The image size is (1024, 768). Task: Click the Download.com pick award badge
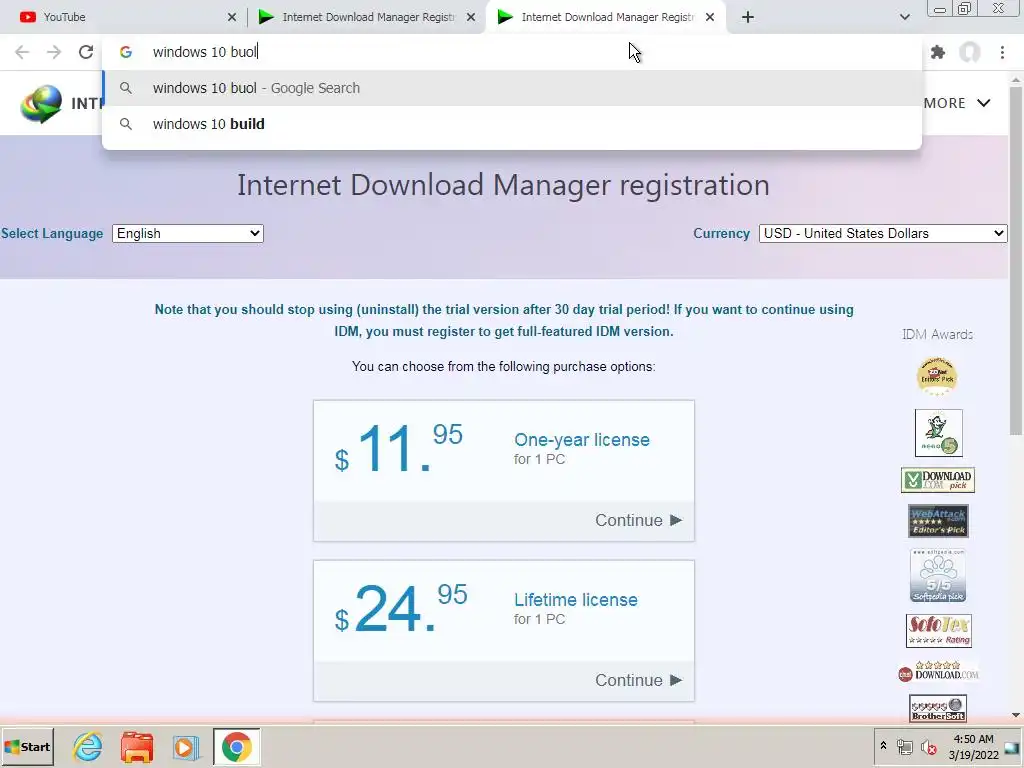click(x=938, y=480)
